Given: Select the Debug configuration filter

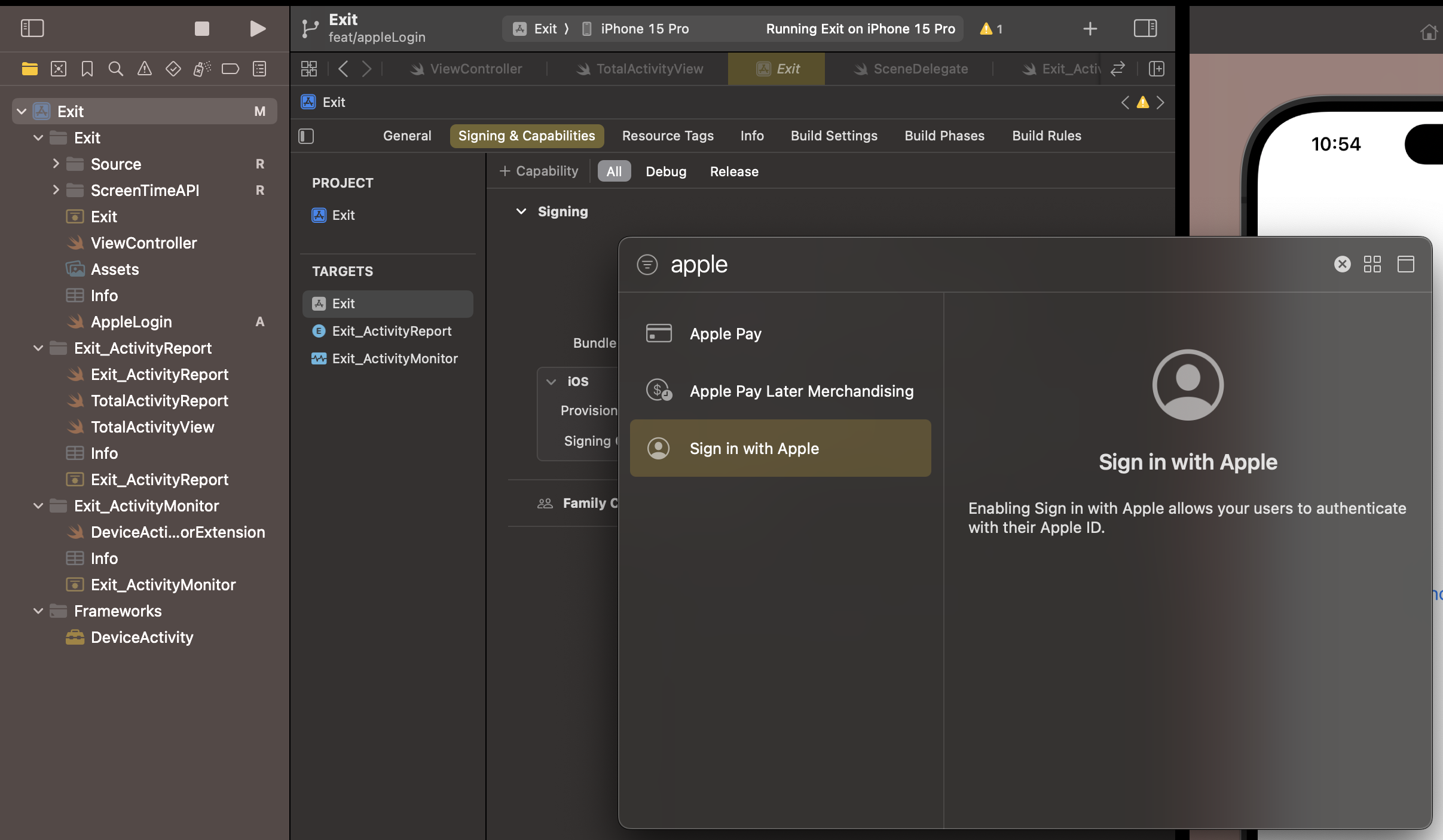Looking at the screenshot, I should click(x=666, y=171).
